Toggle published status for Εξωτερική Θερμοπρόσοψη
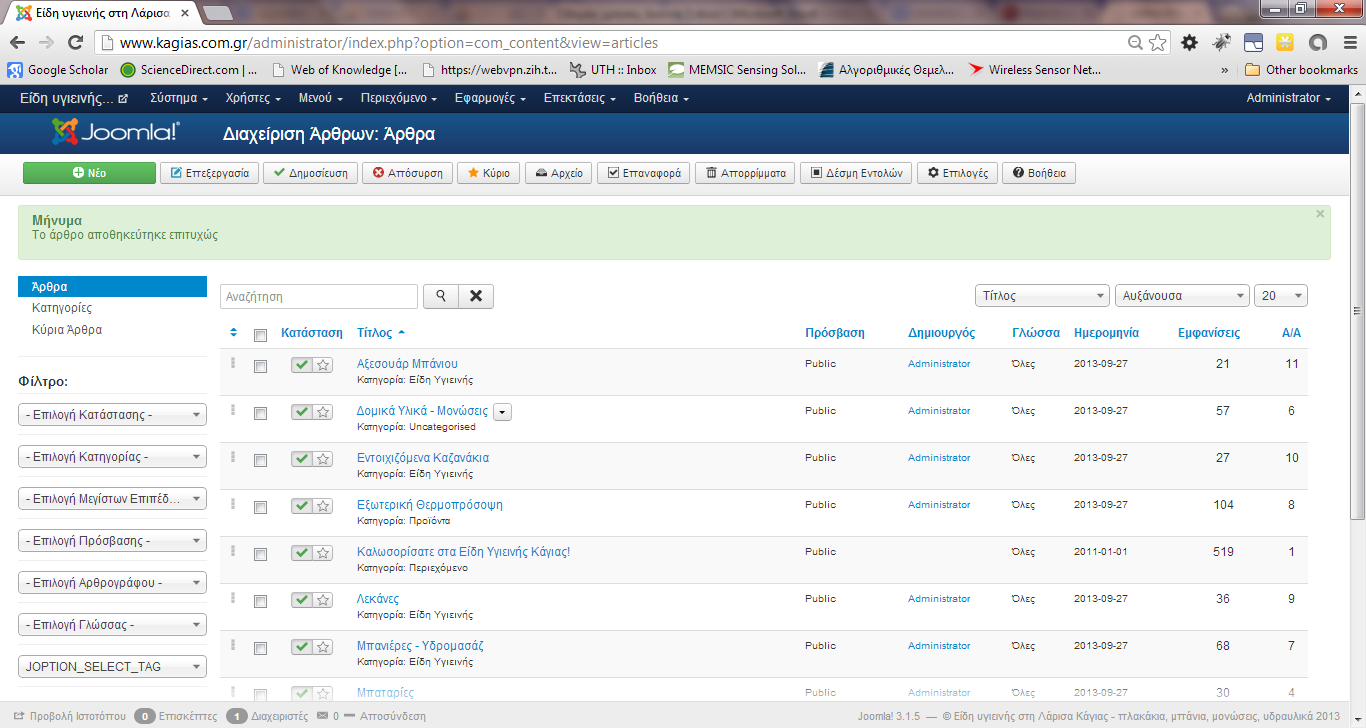 click(x=302, y=506)
